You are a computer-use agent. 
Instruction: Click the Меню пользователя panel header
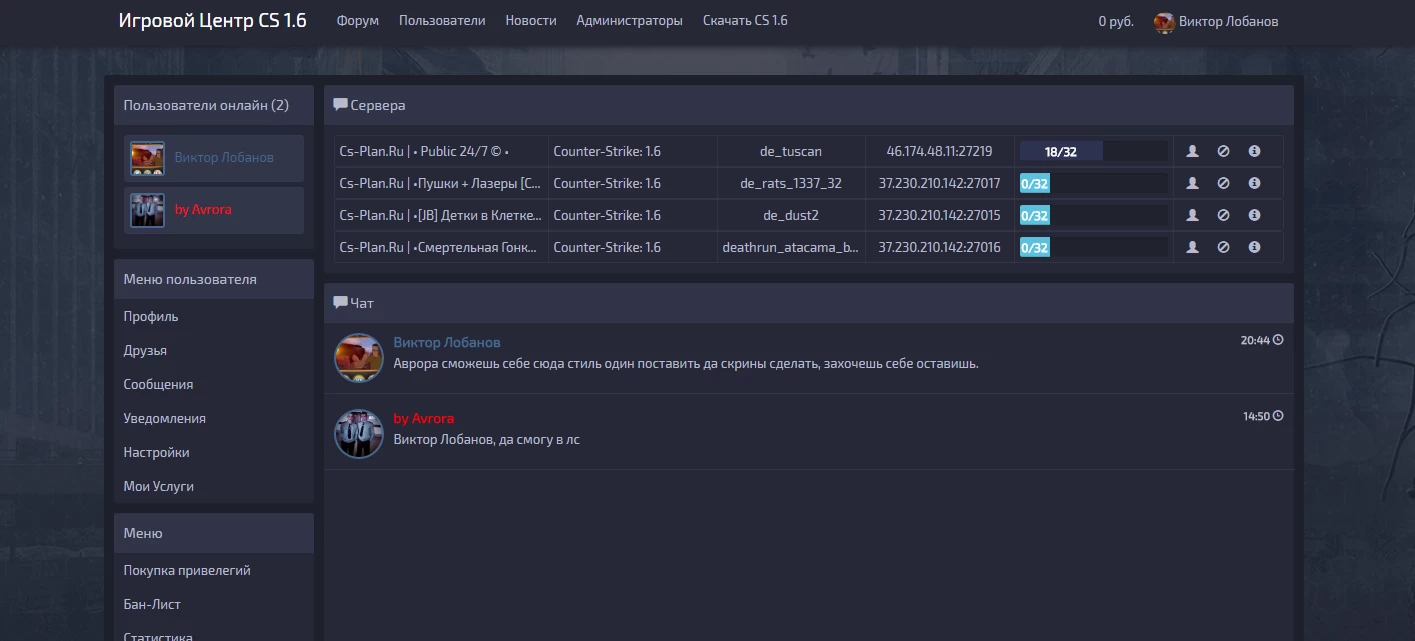click(x=214, y=279)
